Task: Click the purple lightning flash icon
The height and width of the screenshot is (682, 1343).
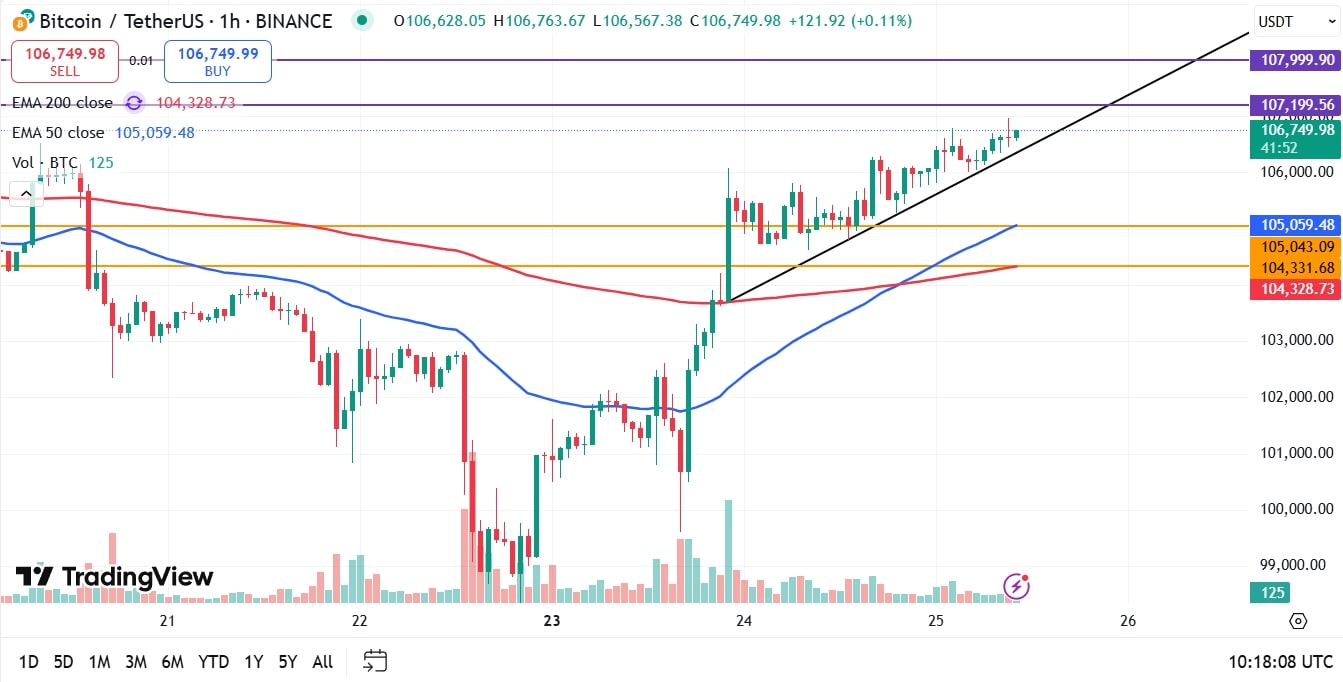Action: (1016, 585)
